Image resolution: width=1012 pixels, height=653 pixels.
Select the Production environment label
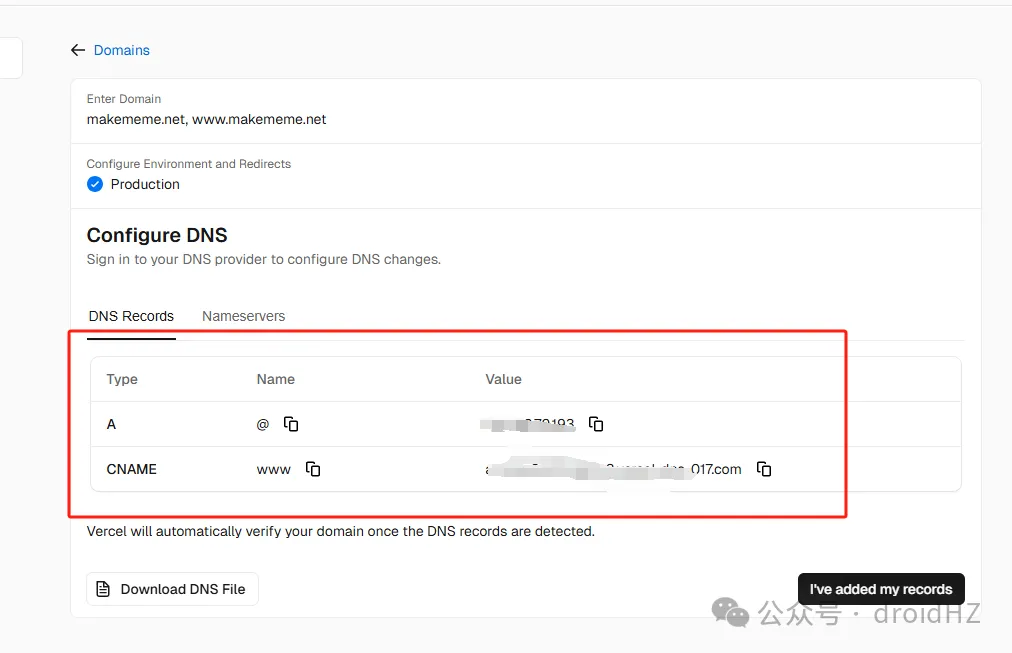point(145,184)
